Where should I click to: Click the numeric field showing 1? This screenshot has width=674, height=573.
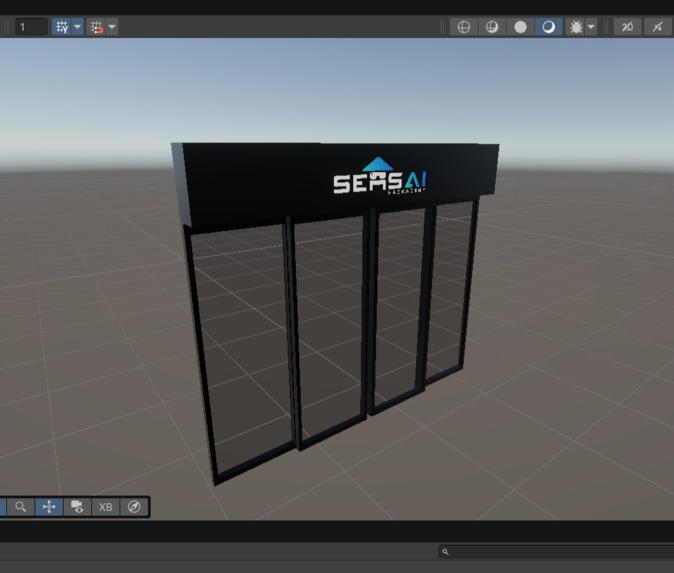pos(31,27)
